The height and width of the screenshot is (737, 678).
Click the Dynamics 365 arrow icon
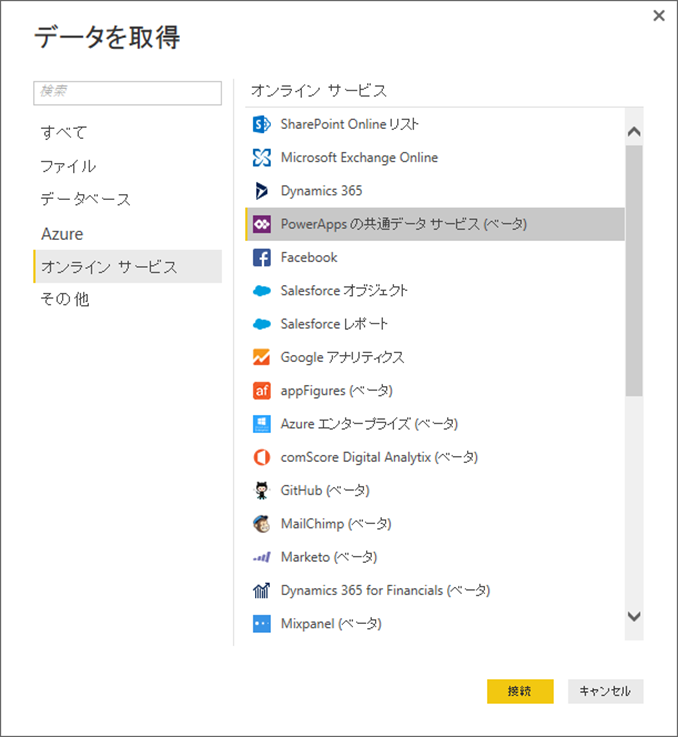click(261, 191)
